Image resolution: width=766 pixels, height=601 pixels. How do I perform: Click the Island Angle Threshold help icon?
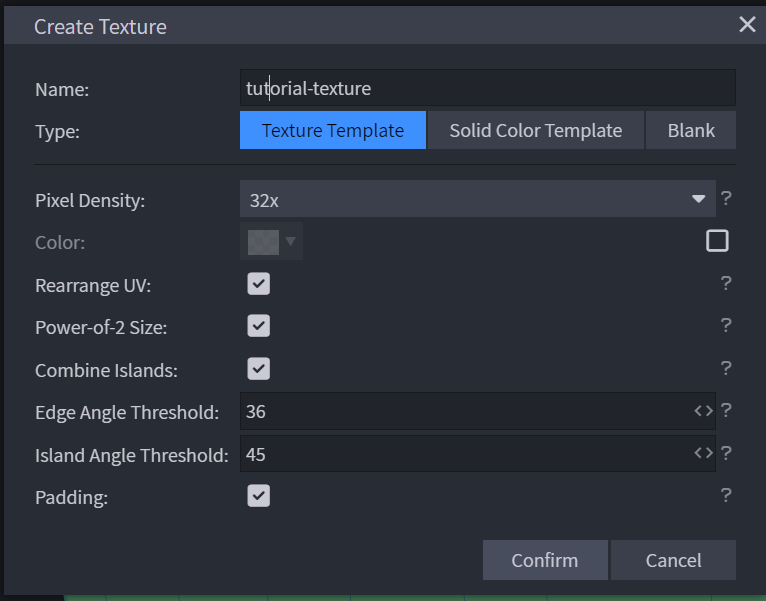coord(726,453)
